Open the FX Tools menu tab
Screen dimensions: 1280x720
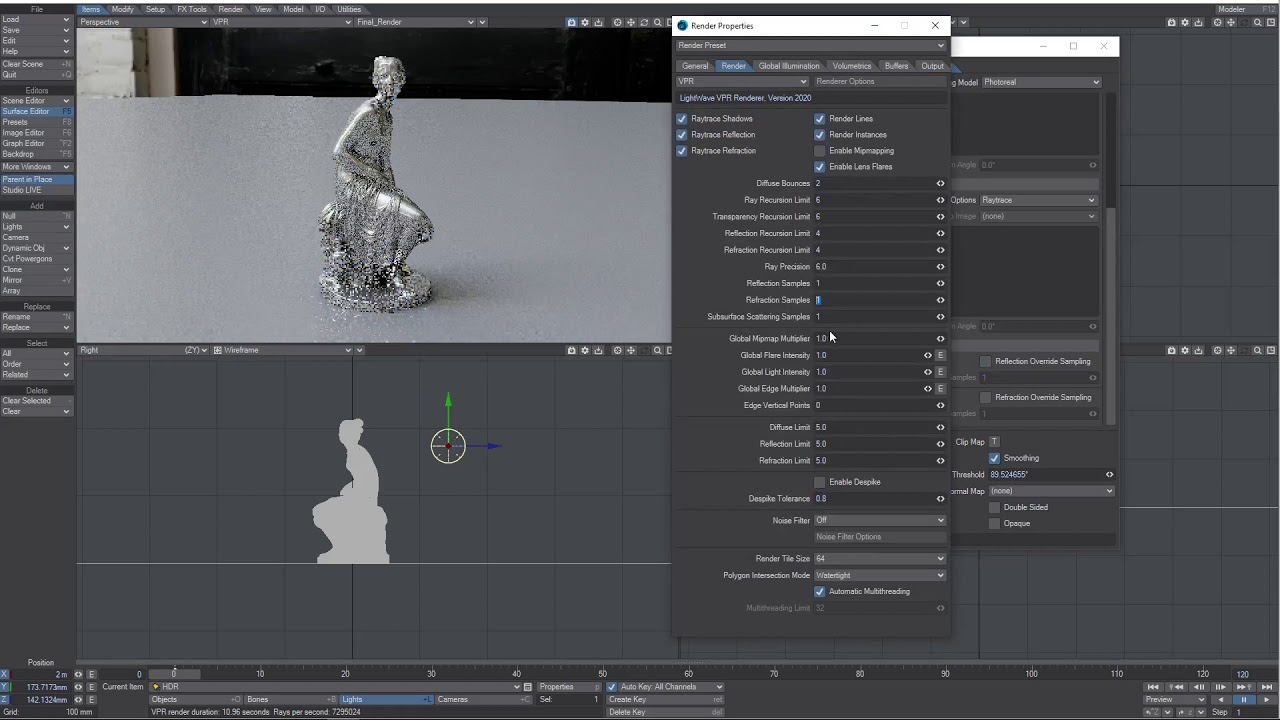pos(192,9)
